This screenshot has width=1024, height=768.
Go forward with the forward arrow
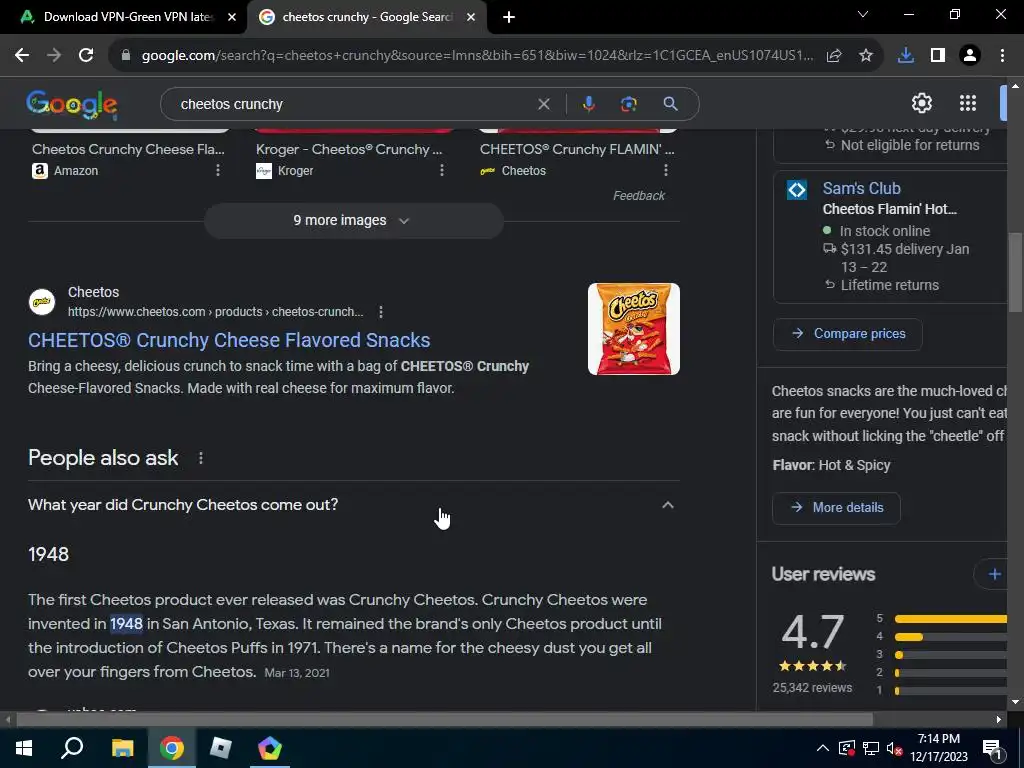[54, 56]
